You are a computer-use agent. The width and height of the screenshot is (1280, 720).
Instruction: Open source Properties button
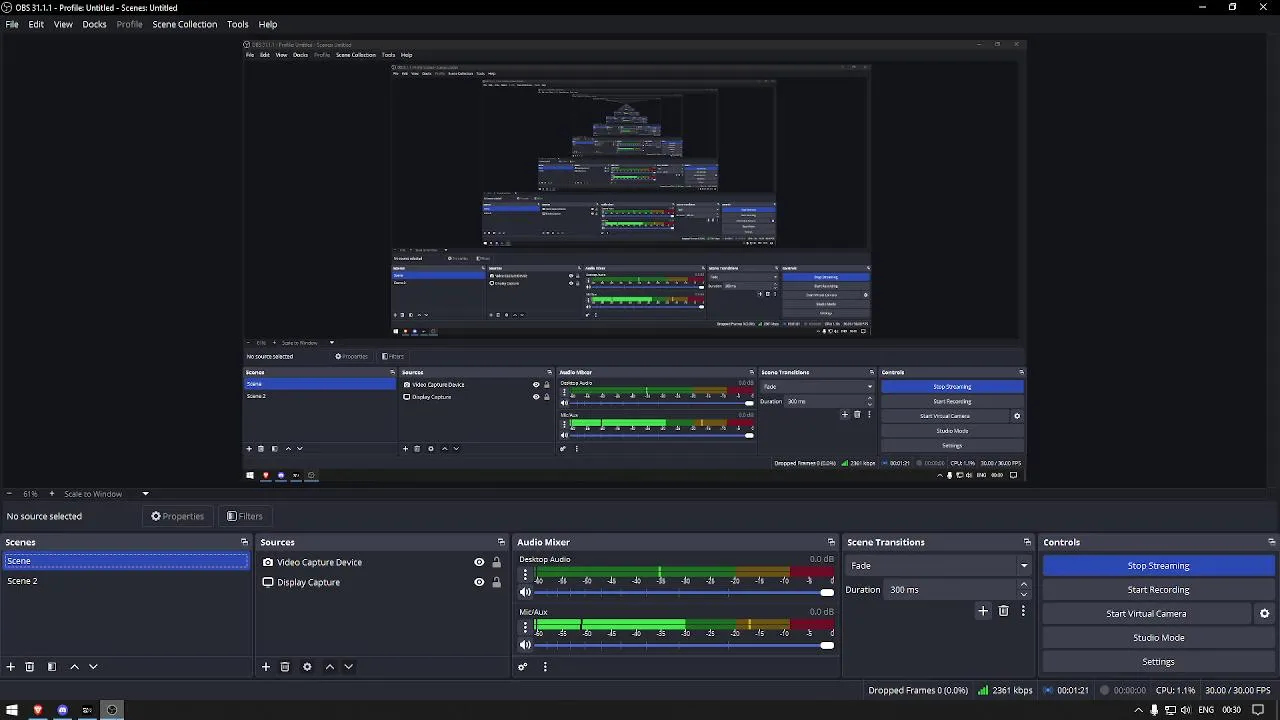(x=177, y=516)
